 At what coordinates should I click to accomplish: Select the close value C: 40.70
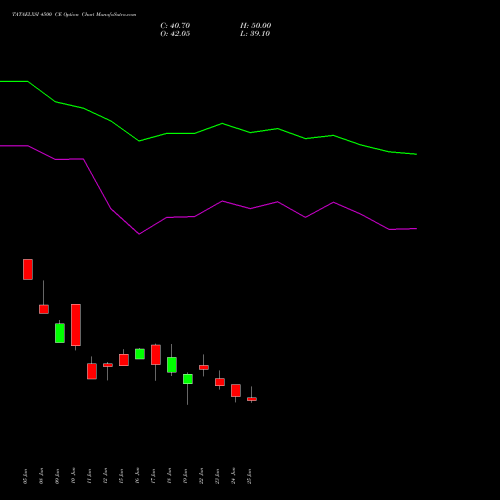(x=175, y=26)
